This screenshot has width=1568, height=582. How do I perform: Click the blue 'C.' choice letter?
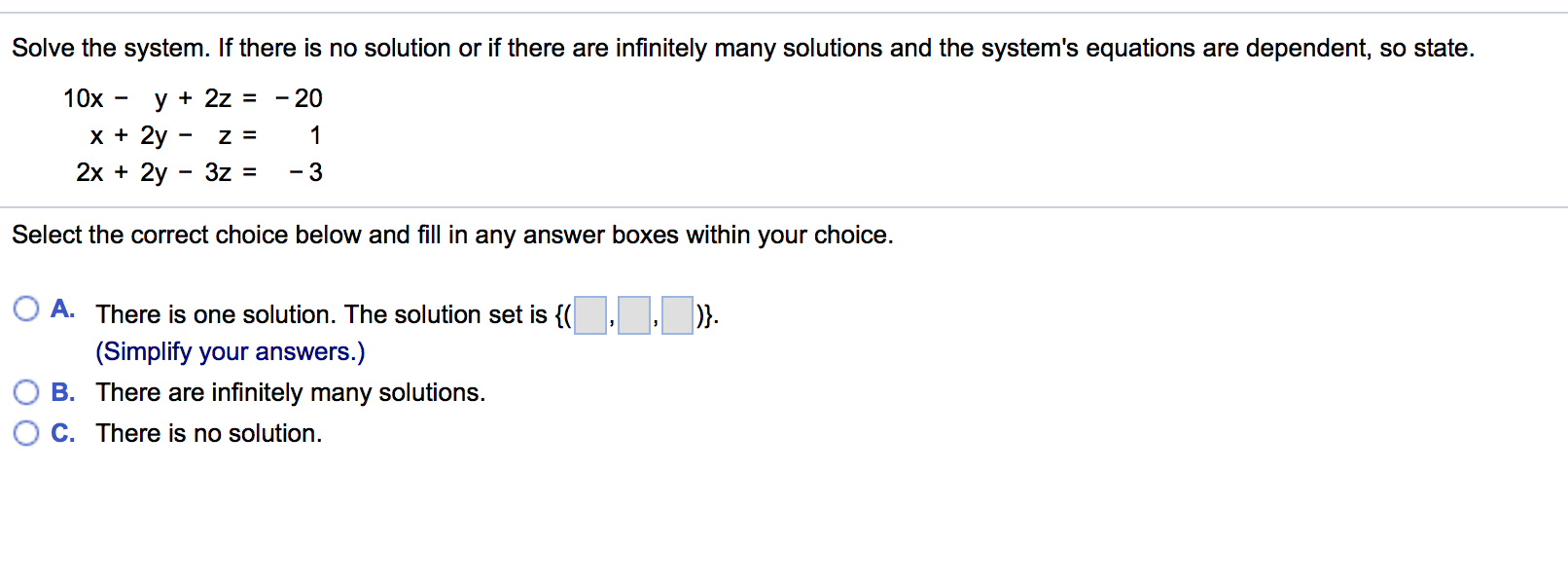63,433
